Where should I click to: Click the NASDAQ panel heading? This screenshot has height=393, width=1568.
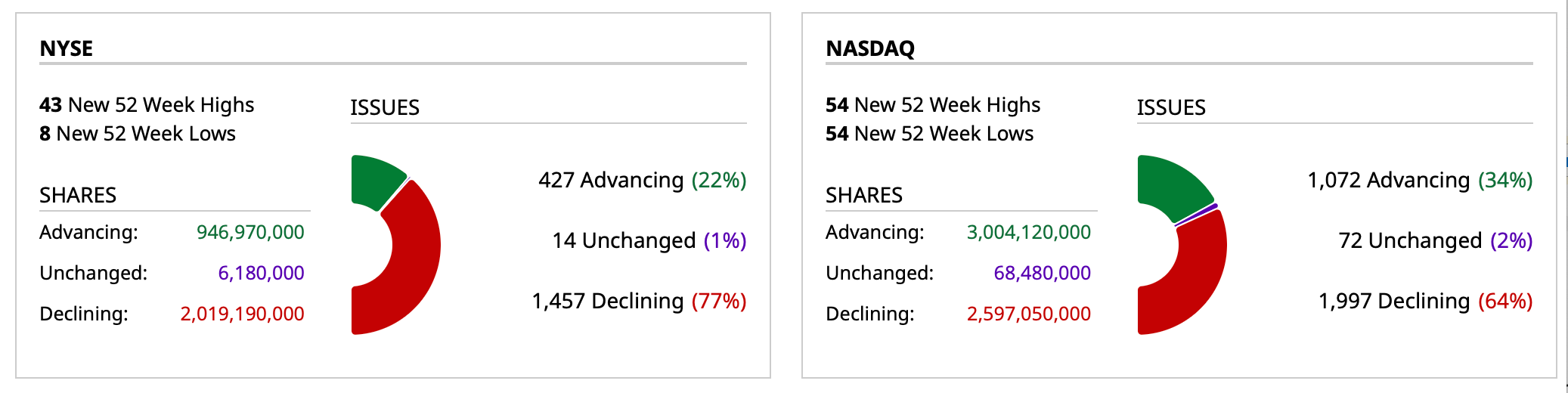870,48
